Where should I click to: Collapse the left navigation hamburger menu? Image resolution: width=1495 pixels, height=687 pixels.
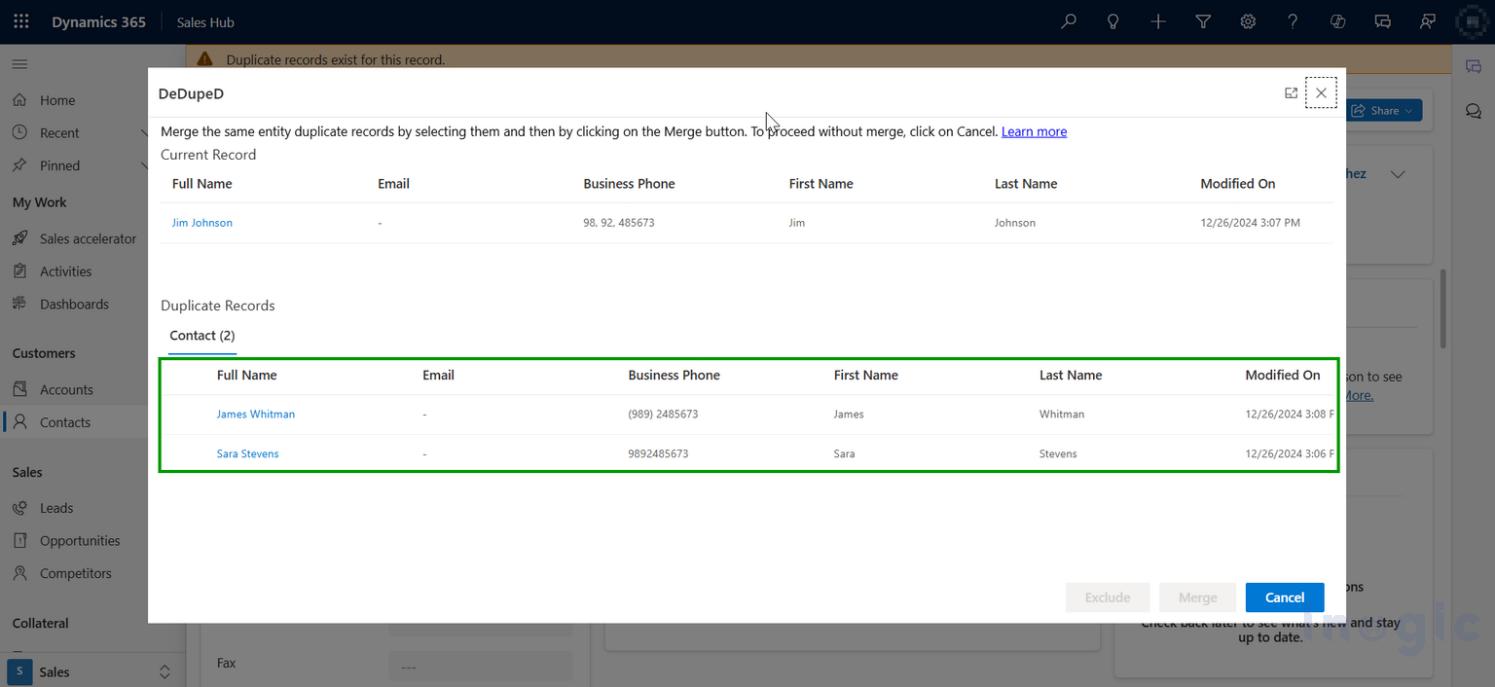coord(20,64)
